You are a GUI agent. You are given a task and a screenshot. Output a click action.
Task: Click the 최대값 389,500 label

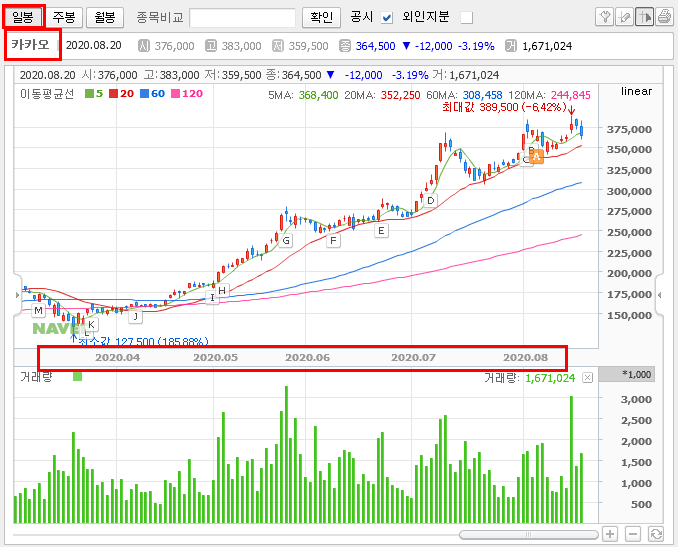504,107
